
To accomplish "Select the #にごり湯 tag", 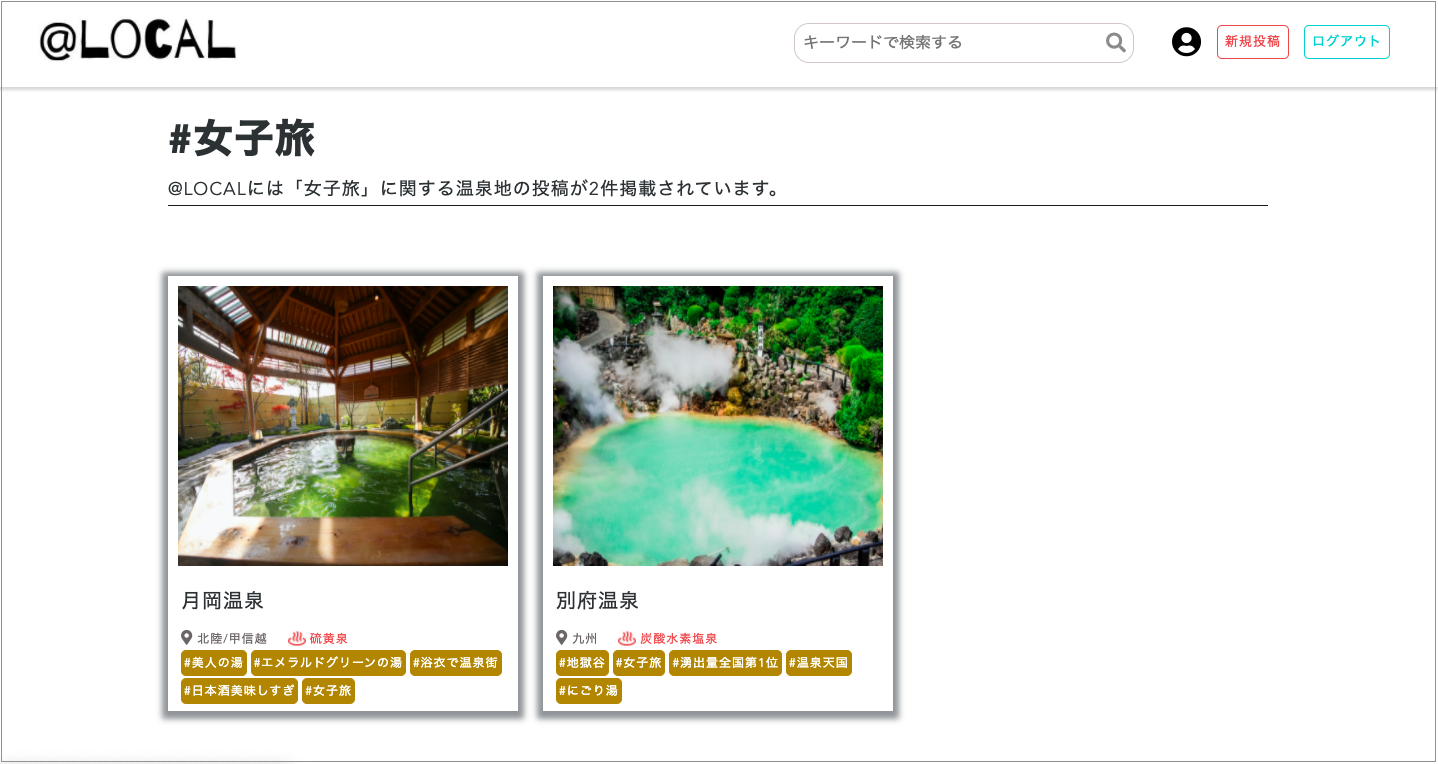I will (x=588, y=691).
